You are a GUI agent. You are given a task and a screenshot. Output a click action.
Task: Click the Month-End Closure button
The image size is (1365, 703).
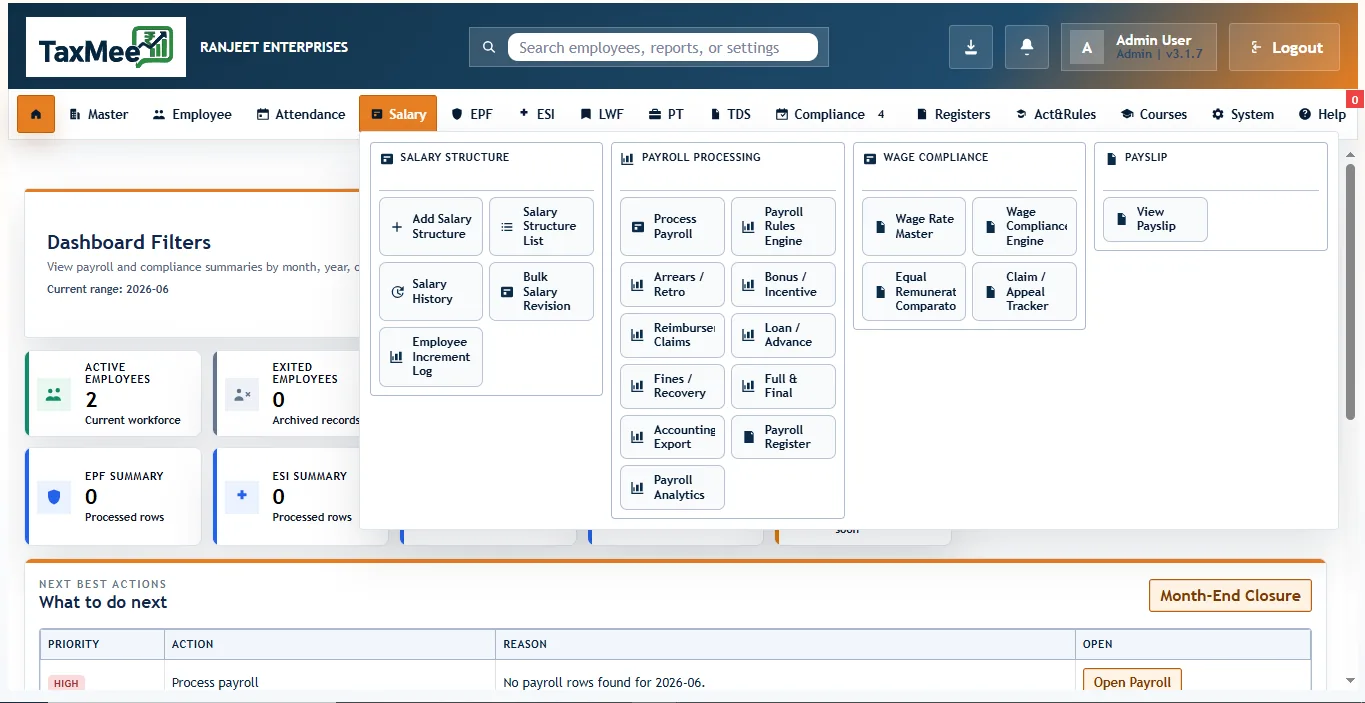tap(1230, 595)
